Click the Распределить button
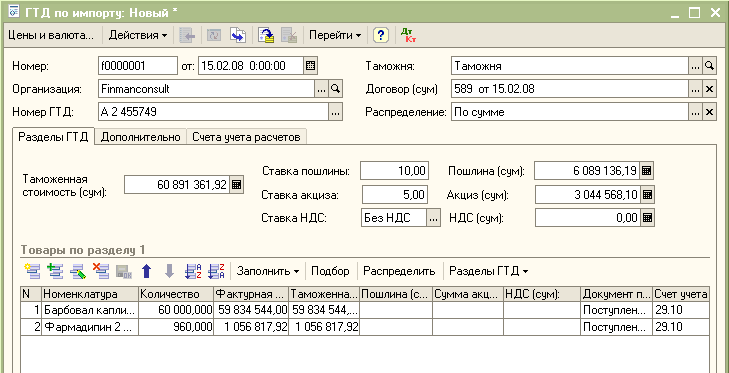The image size is (729, 373). 399,271
